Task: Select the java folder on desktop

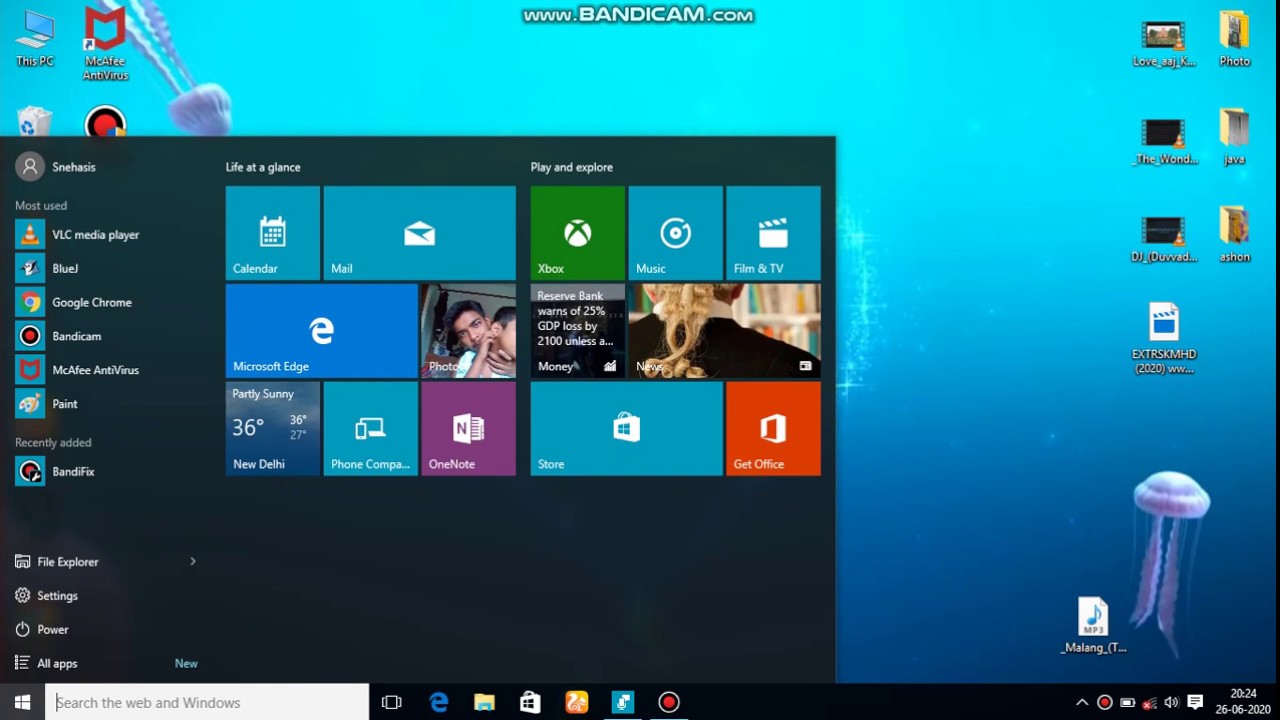Action: (1234, 137)
